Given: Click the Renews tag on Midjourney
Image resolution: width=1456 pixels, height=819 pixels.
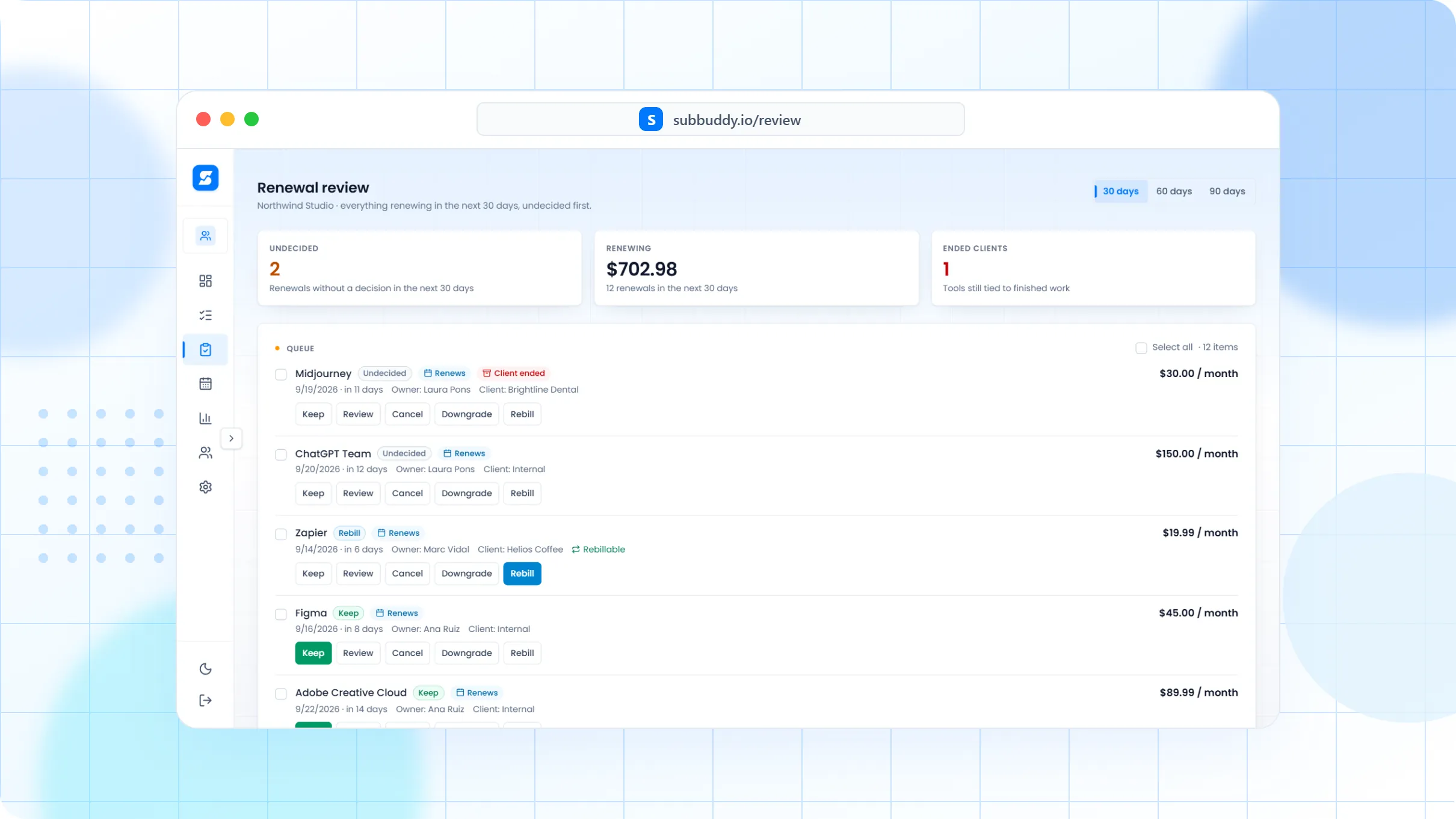Looking at the screenshot, I should tap(445, 373).
